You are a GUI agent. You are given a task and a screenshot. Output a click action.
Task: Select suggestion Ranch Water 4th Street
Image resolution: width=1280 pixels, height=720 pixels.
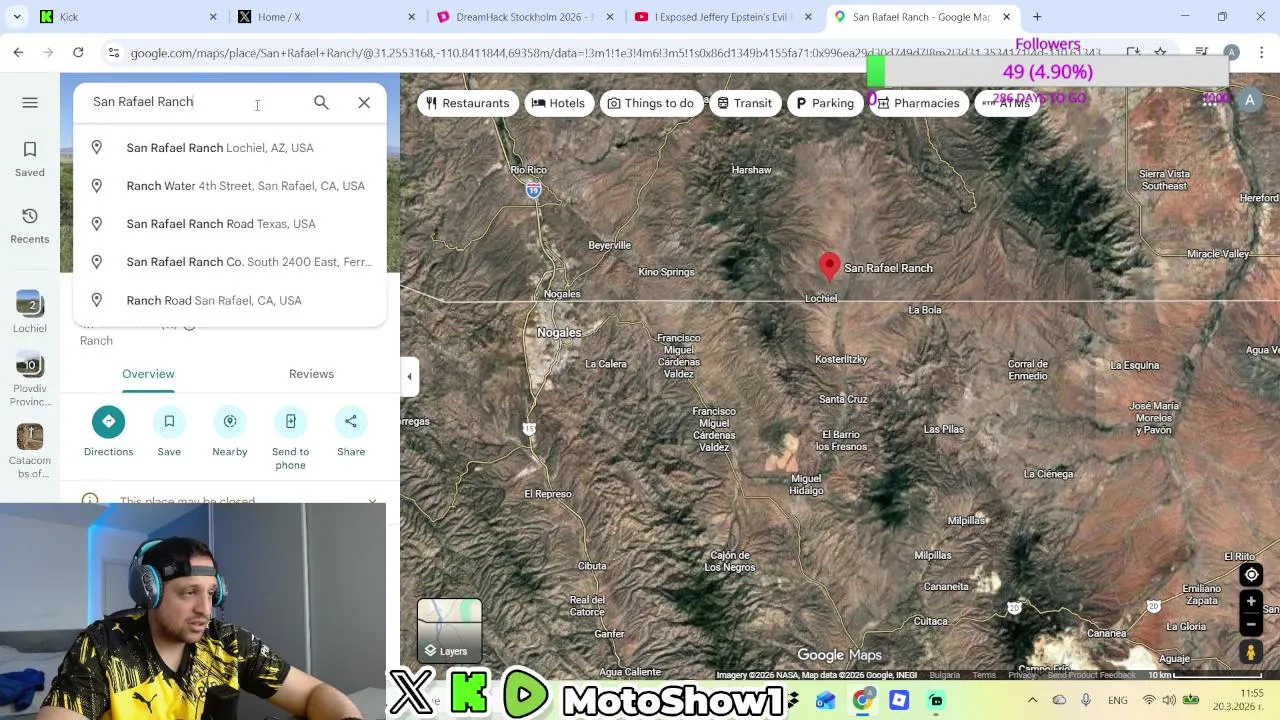[230, 186]
